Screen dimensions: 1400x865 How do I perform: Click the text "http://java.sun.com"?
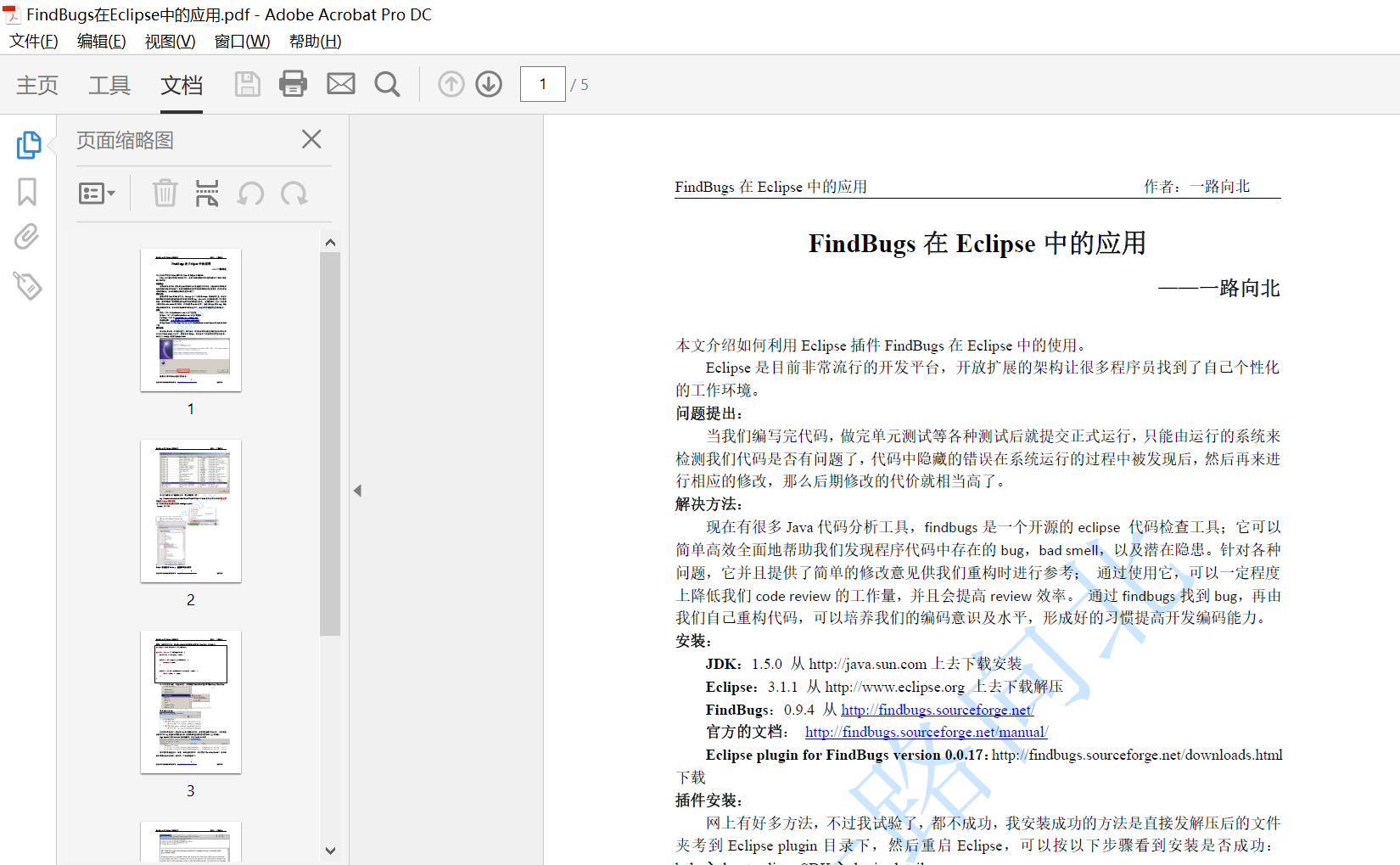(x=868, y=664)
